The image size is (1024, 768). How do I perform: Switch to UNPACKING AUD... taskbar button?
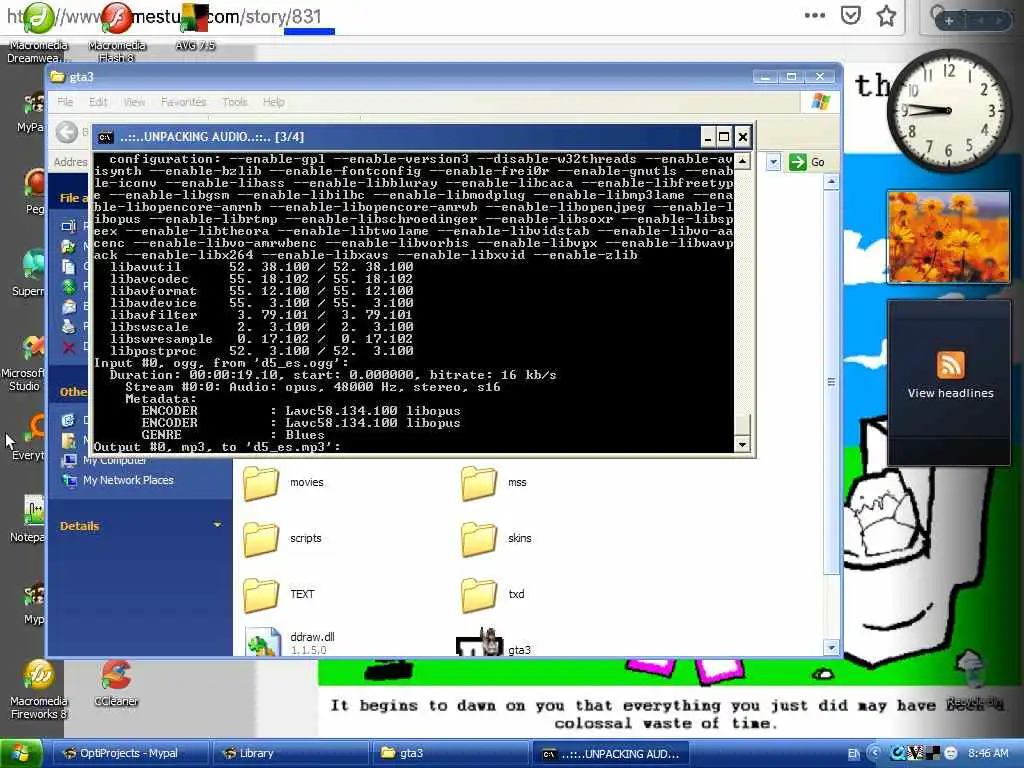click(x=611, y=754)
